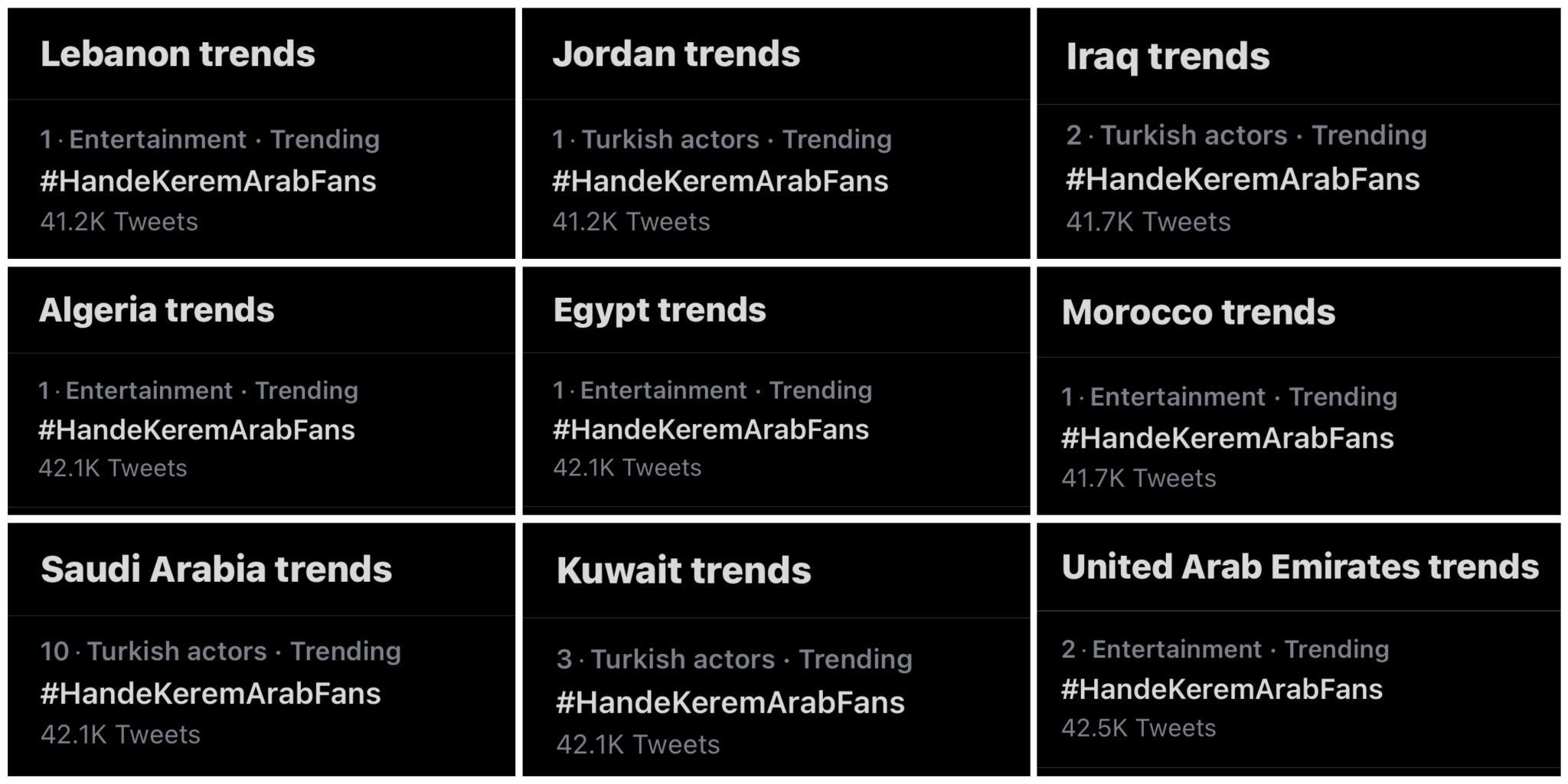Select the Kuwait trends heading
The width and height of the screenshot is (1568, 784).
[x=684, y=571]
